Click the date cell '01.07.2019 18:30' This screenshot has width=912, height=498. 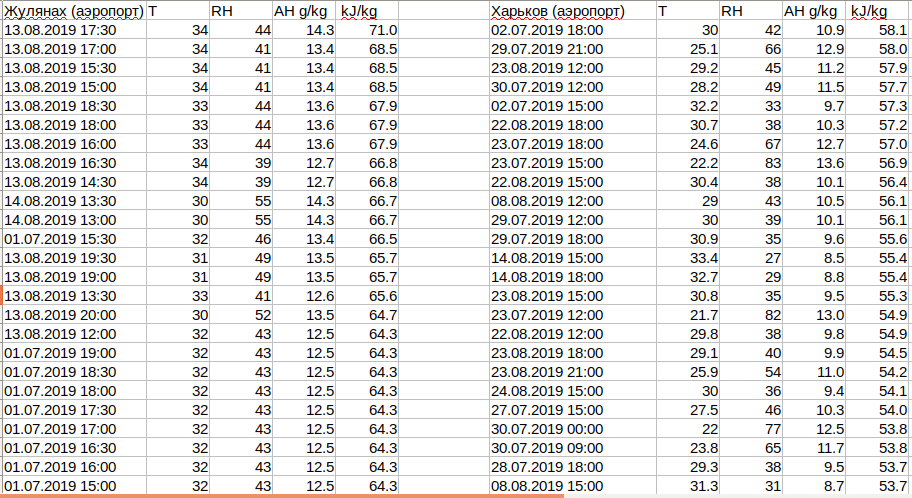74,372
